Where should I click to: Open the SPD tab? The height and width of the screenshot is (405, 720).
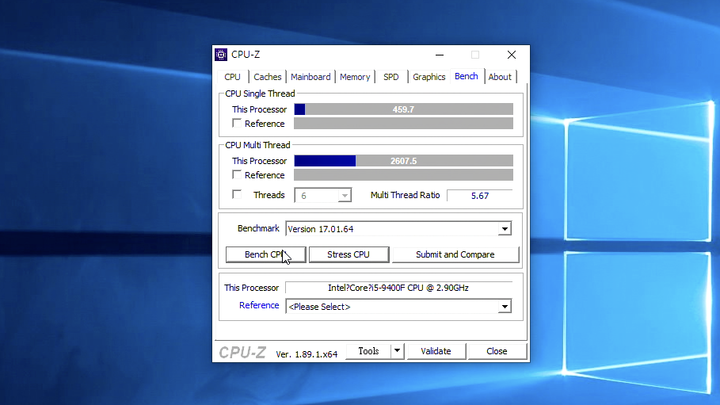391,77
